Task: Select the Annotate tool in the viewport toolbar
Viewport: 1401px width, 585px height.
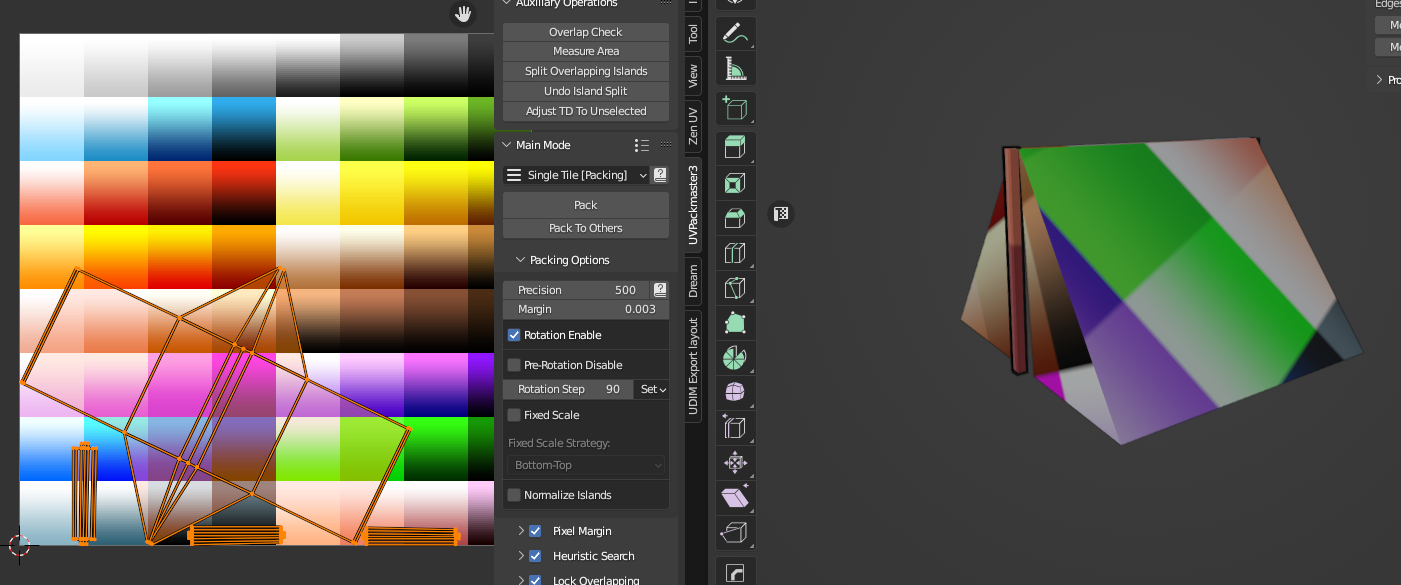Action: (x=736, y=33)
